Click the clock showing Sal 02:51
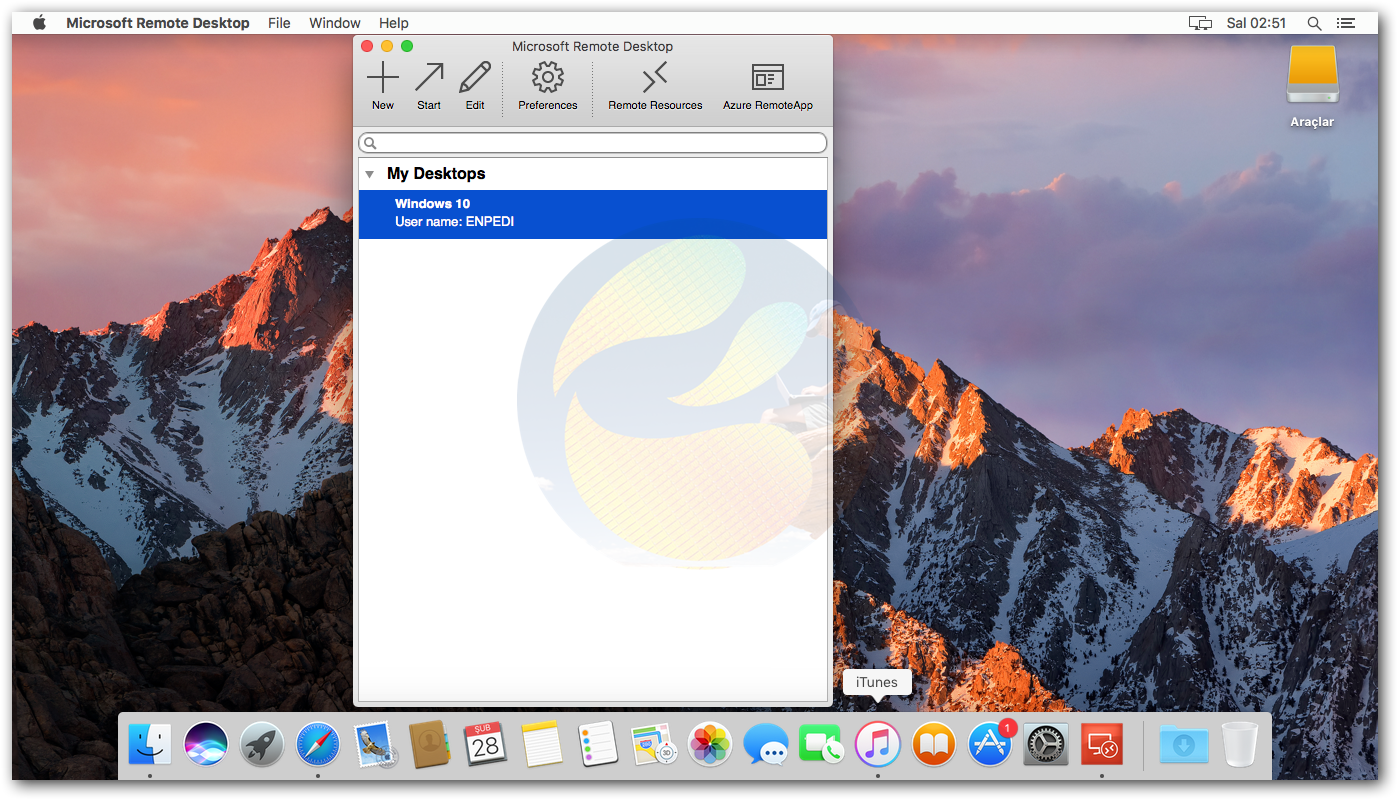The width and height of the screenshot is (1398, 800). [x=1256, y=23]
